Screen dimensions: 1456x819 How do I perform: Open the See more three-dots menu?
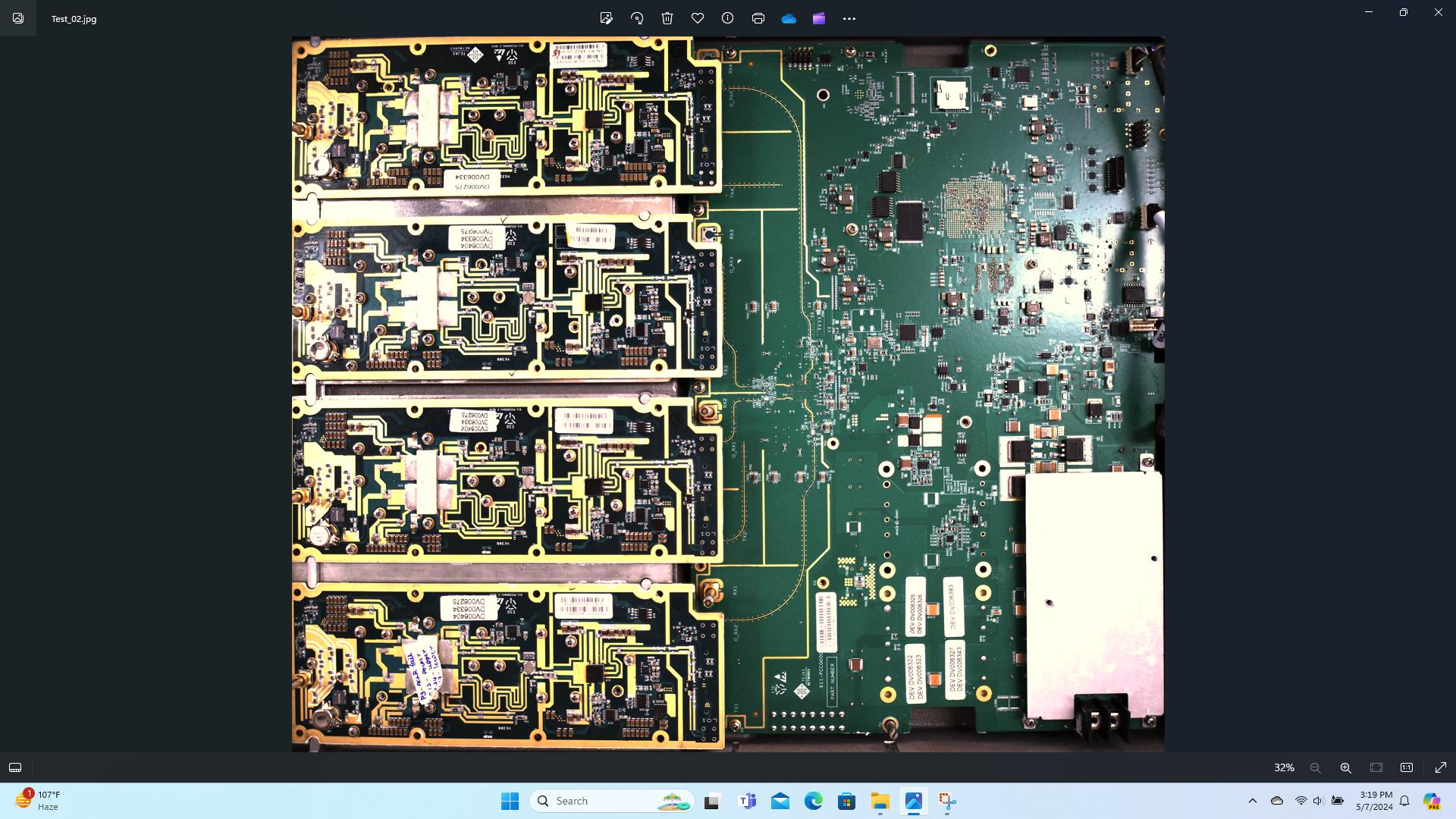tap(849, 18)
